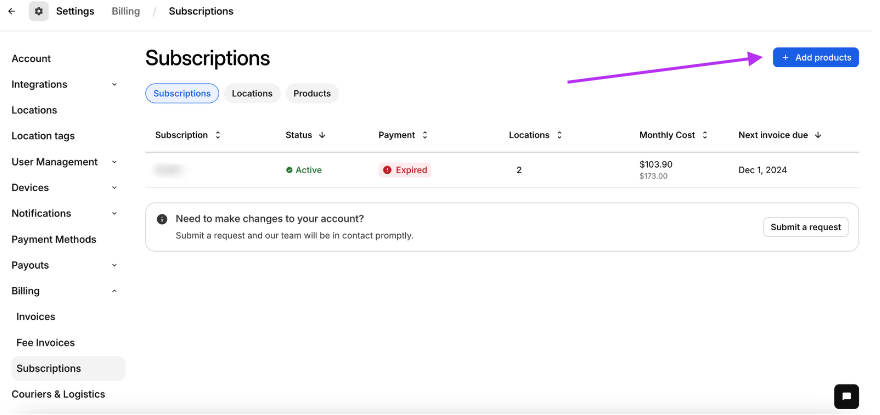Open Payment Methods in sidebar
This screenshot has height=415, width=880.
click(x=54, y=240)
